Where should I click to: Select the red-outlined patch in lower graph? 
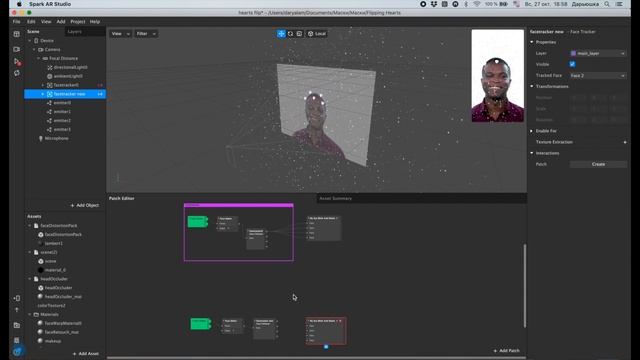pyautogui.click(x=326, y=331)
